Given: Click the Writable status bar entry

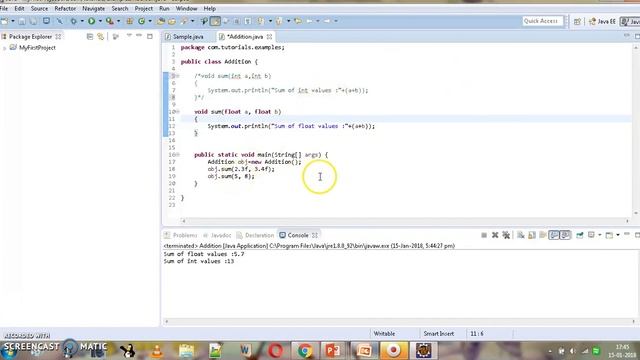Looking at the screenshot, I should pyautogui.click(x=384, y=334).
